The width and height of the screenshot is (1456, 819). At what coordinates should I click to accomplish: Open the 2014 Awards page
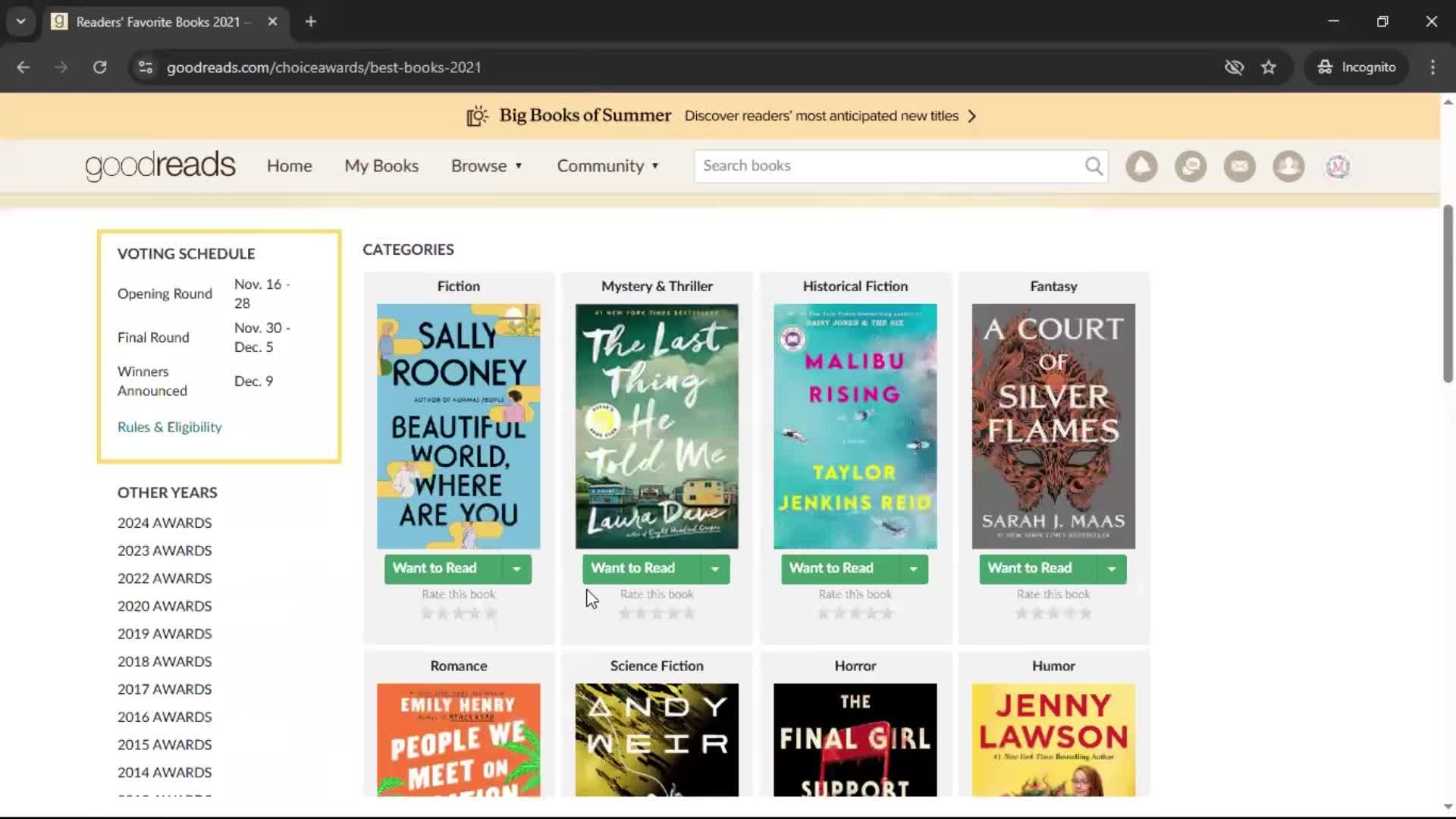165,772
